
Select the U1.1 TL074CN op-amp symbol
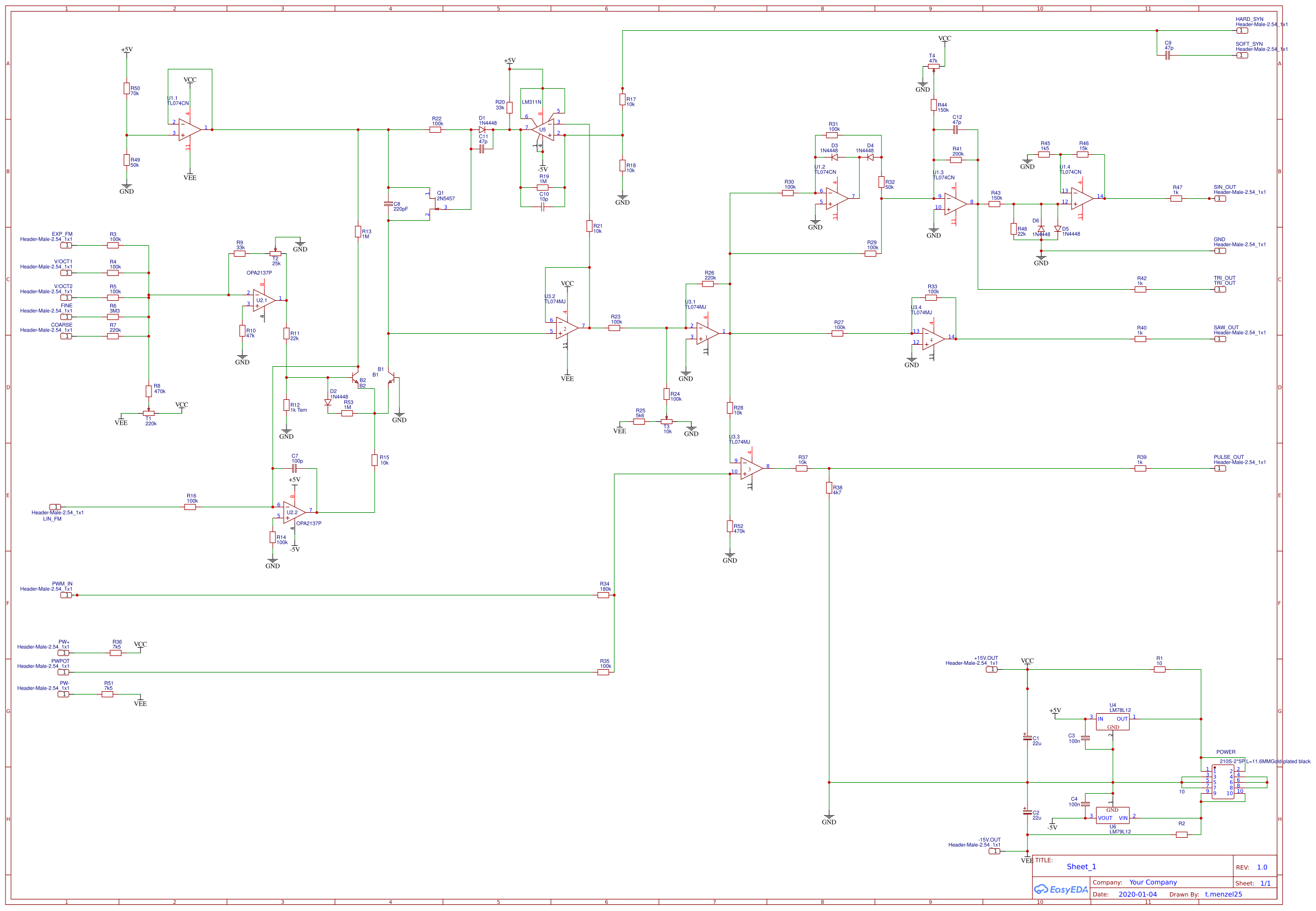[x=188, y=130]
